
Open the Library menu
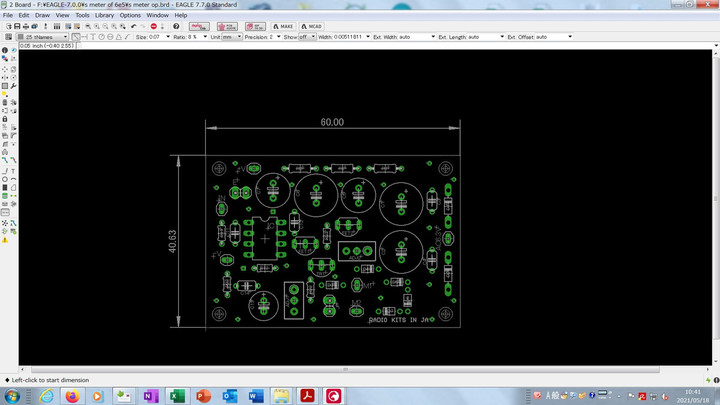[x=104, y=16]
